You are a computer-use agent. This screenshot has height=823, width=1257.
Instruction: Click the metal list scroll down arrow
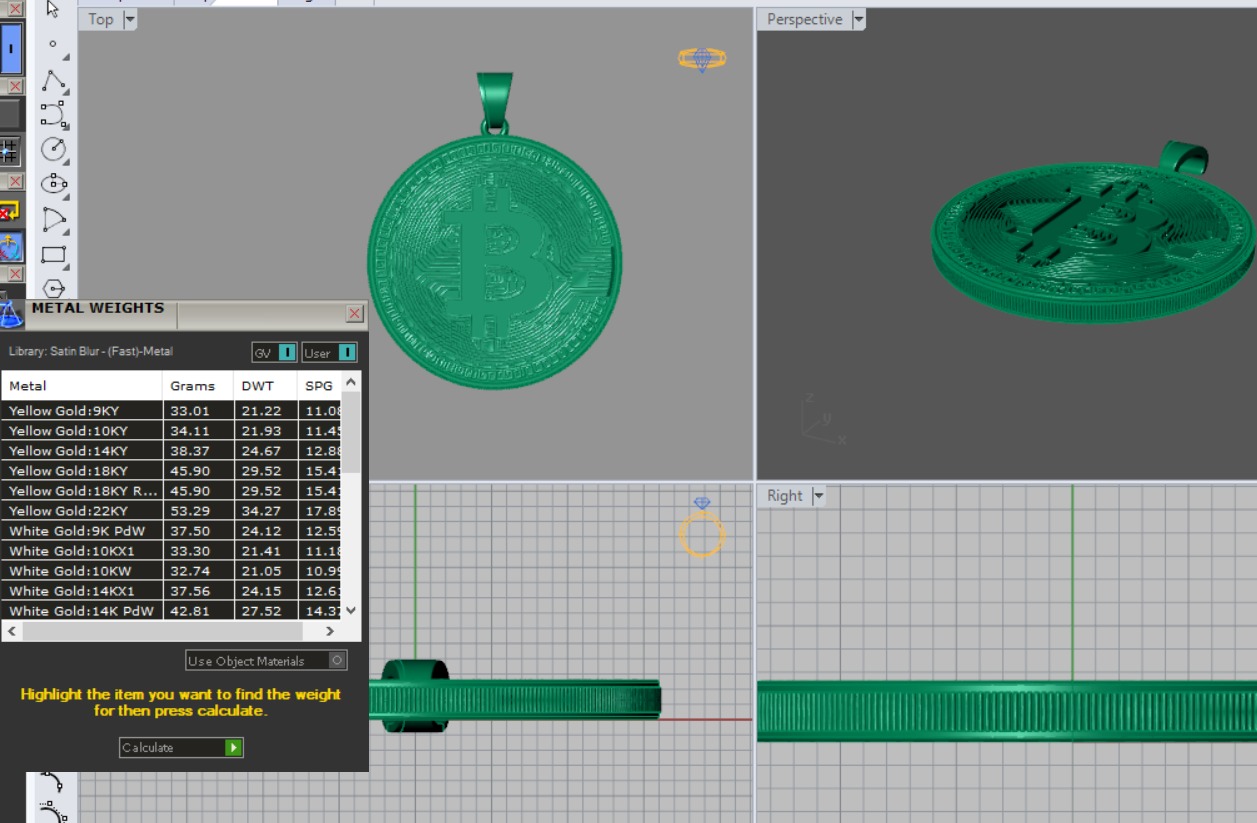click(351, 610)
